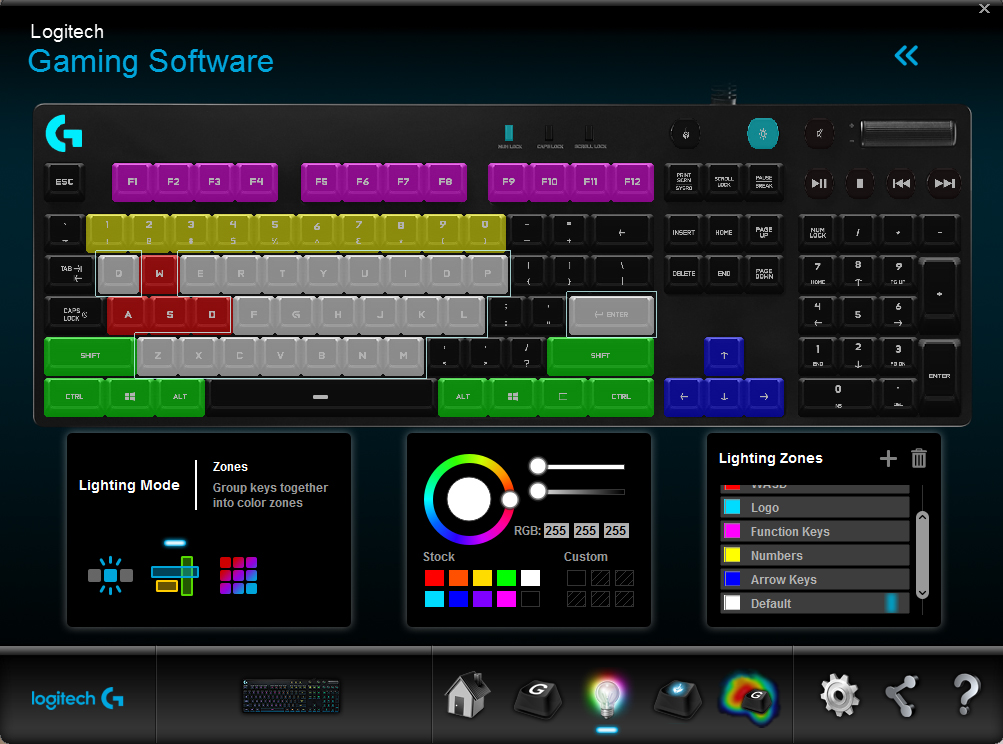1003x744 pixels.
Task: Click the left green SHIFT key
Action: coord(90,355)
